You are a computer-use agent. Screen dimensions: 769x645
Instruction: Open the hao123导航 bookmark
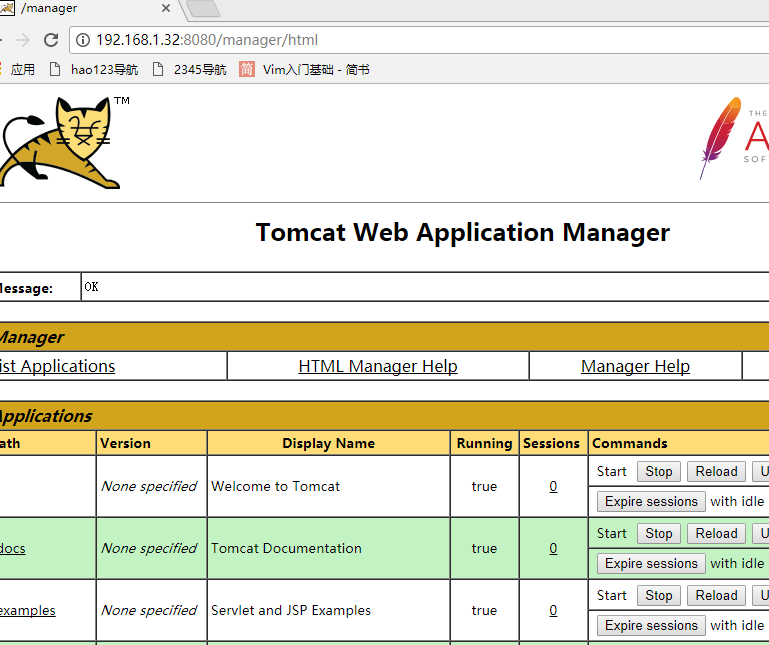94,70
